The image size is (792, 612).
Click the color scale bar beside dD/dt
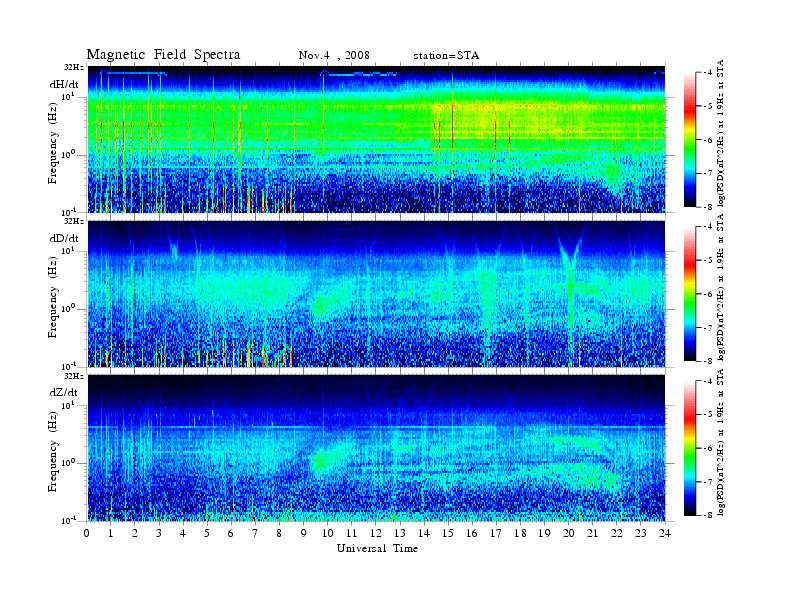coord(690,294)
